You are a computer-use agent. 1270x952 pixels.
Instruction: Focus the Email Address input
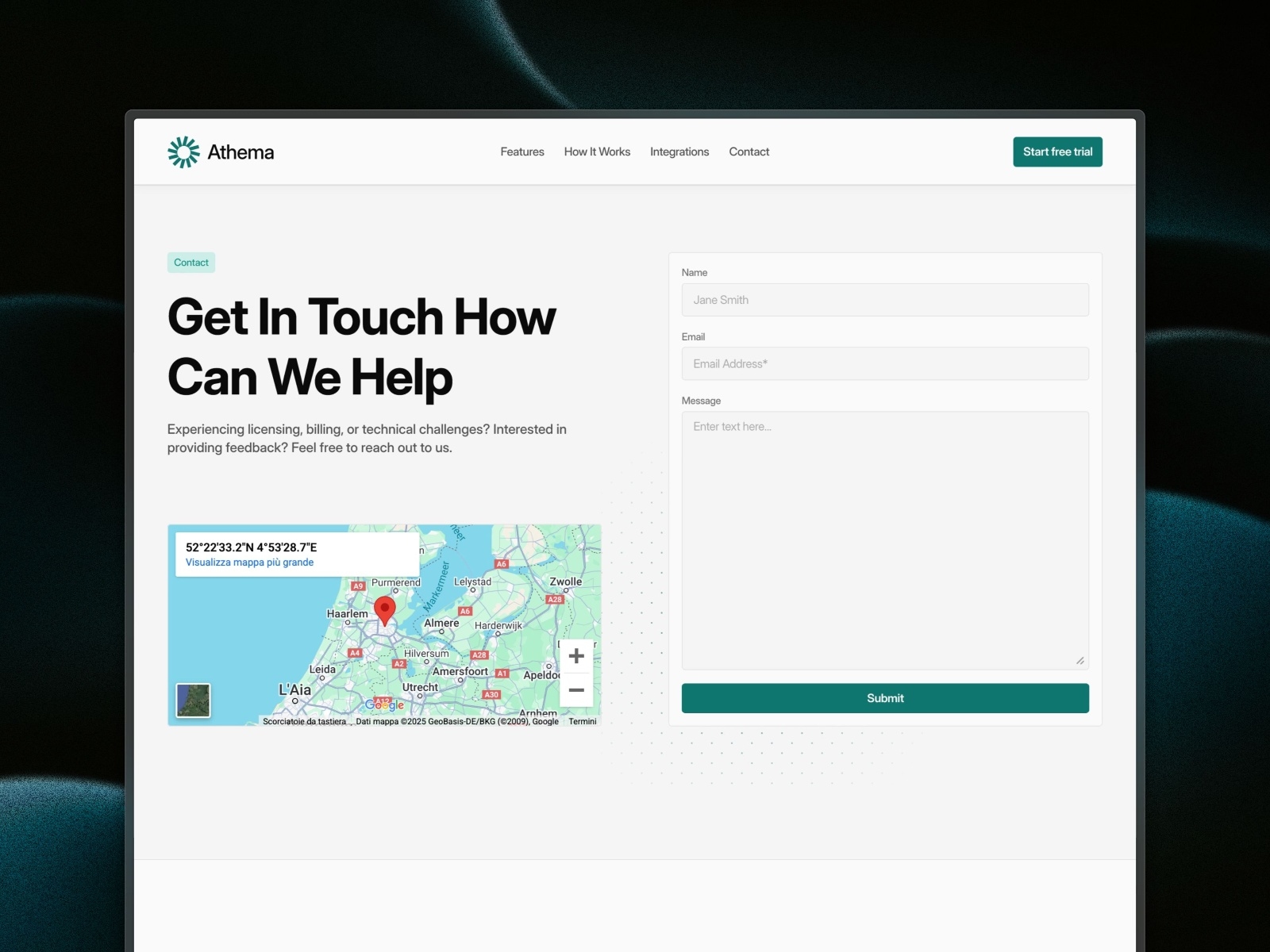[x=884, y=363]
